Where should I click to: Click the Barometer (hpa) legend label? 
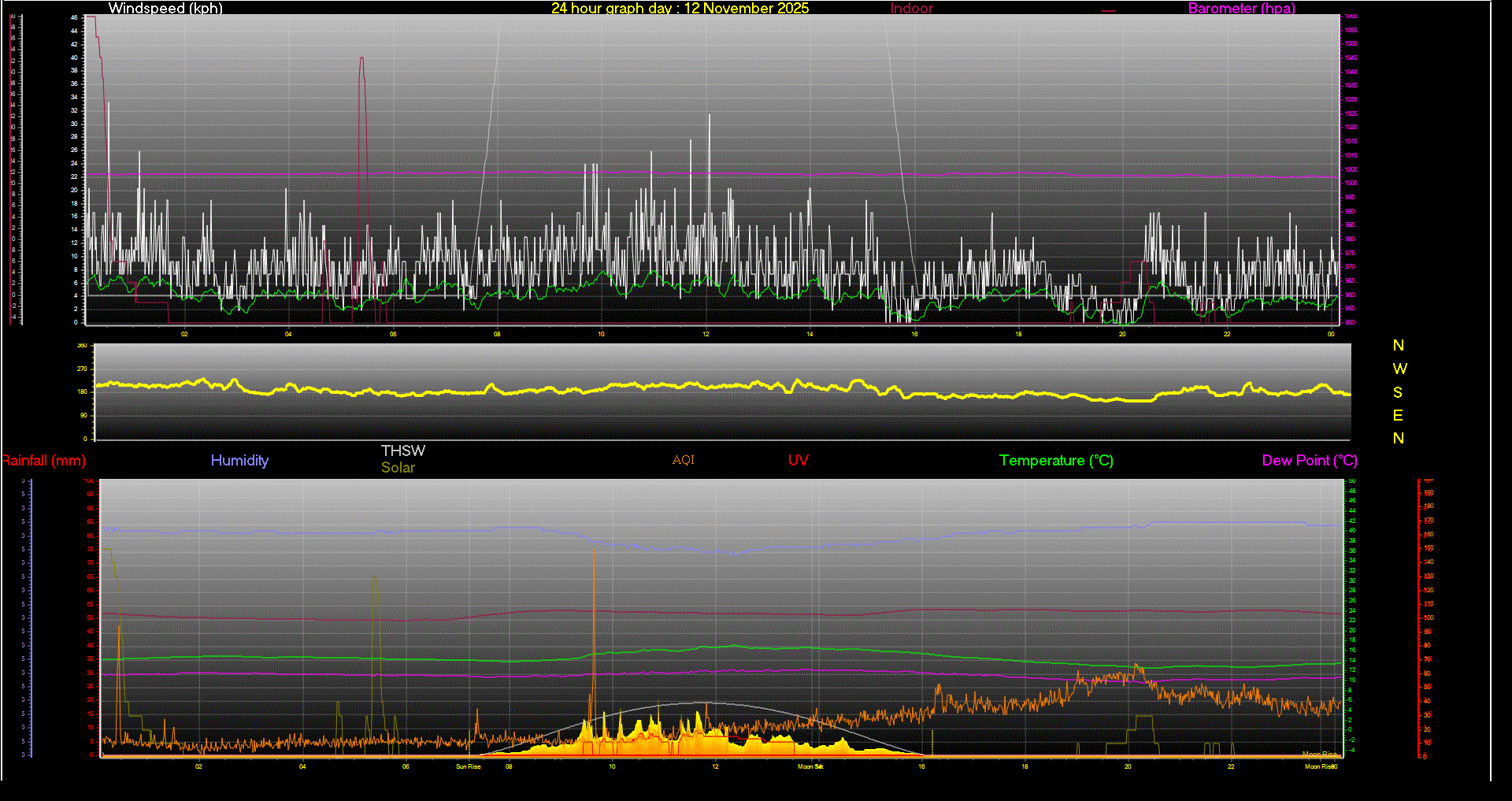1241,8
